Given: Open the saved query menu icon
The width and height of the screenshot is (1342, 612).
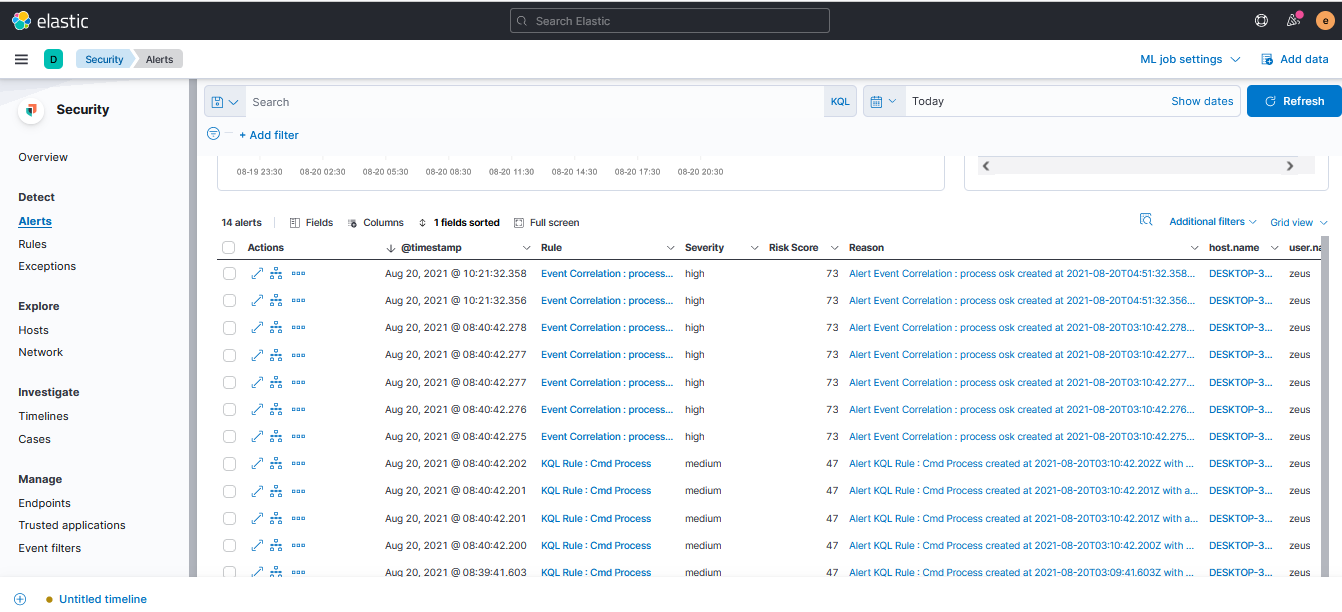Looking at the screenshot, I should pyautogui.click(x=225, y=102).
